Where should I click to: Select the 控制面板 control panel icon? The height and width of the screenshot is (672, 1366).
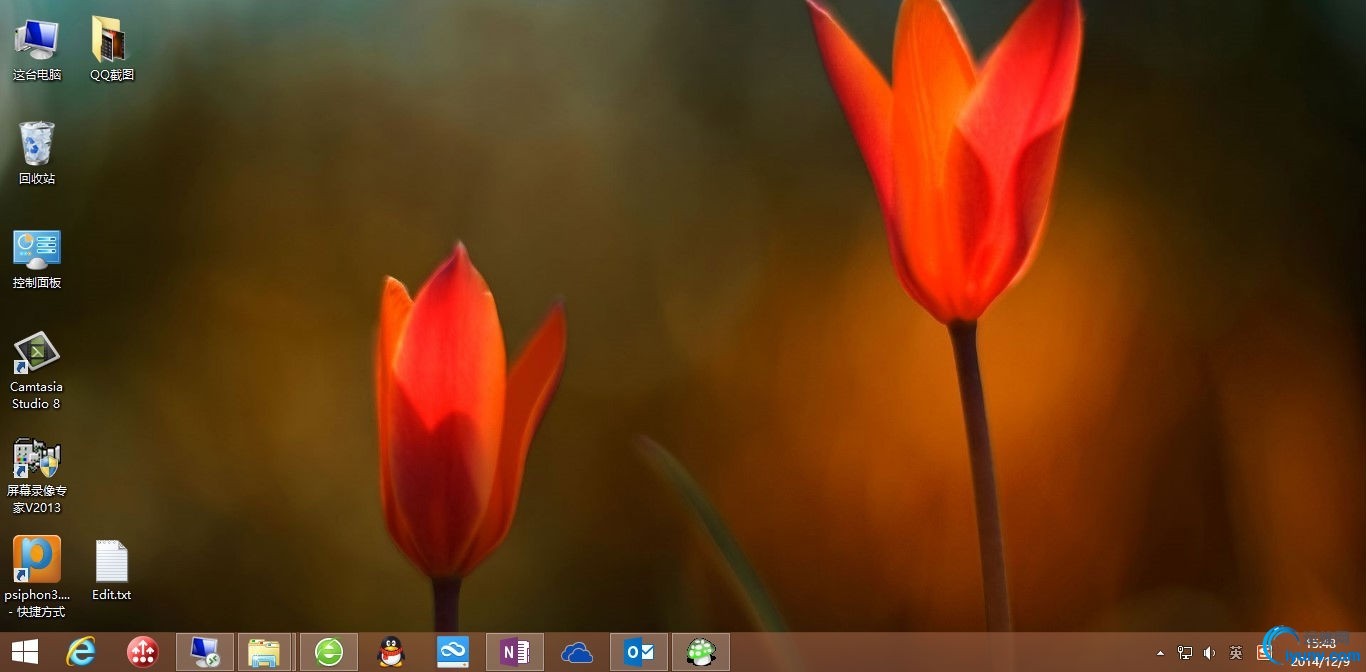coord(37,258)
